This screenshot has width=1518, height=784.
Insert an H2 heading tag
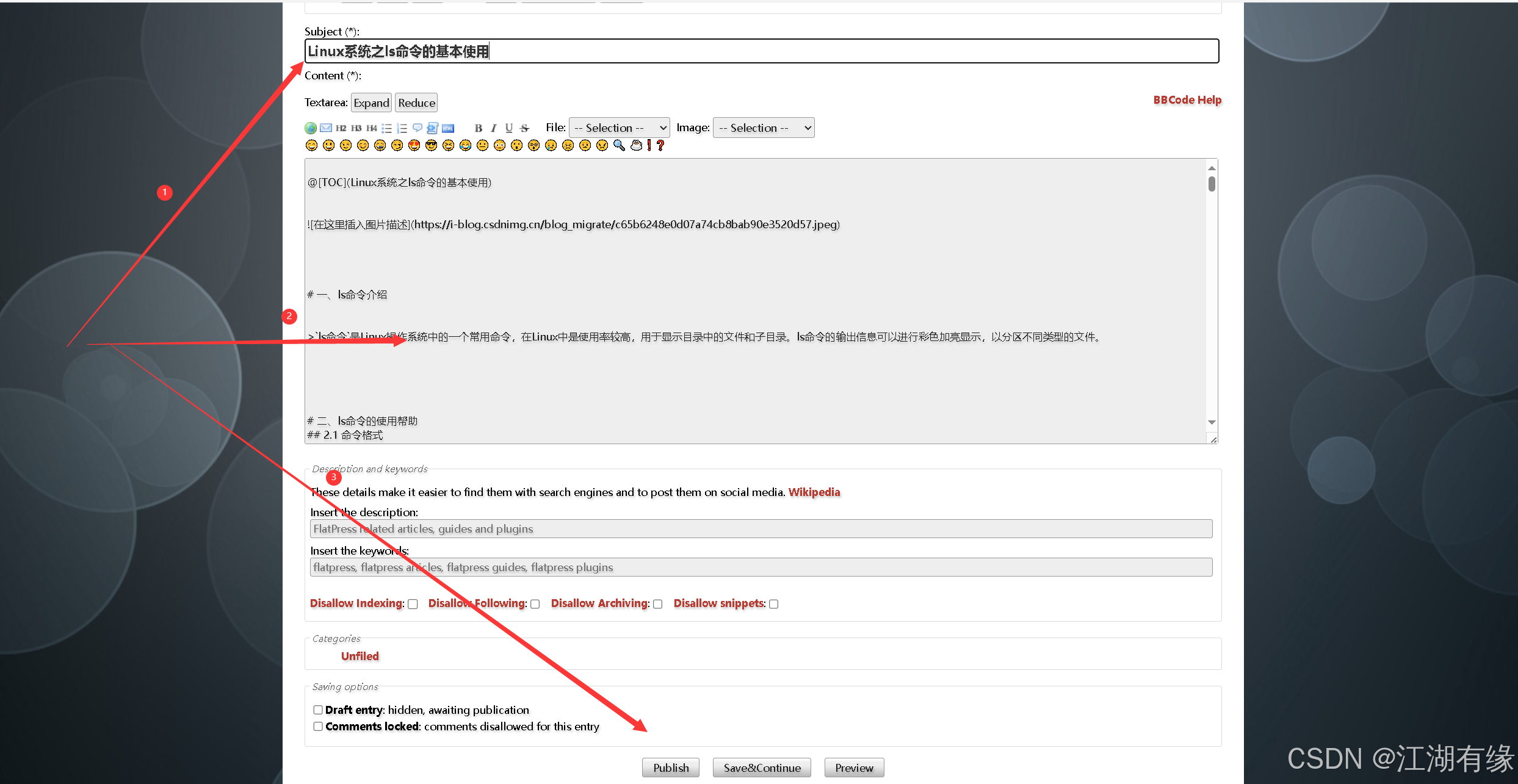pyautogui.click(x=341, y=128)
